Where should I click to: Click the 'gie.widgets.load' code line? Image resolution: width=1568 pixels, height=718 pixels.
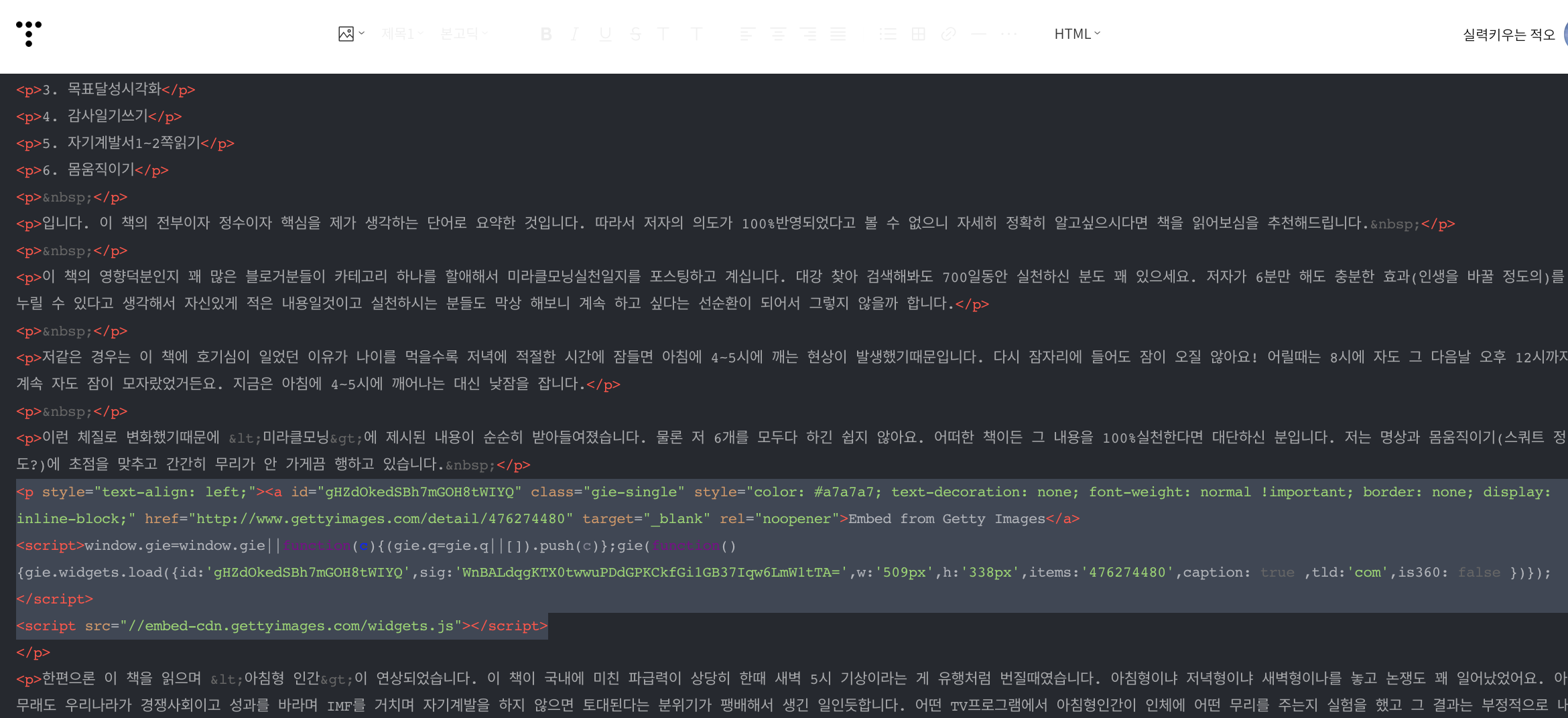(x=784, y=572)
